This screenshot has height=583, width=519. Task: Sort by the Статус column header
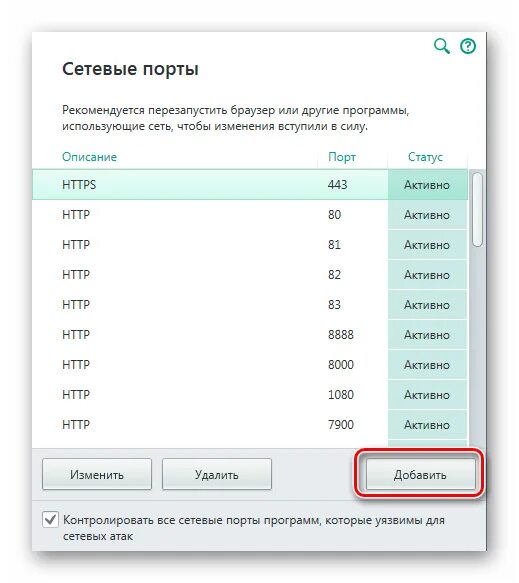pos(425,157)
